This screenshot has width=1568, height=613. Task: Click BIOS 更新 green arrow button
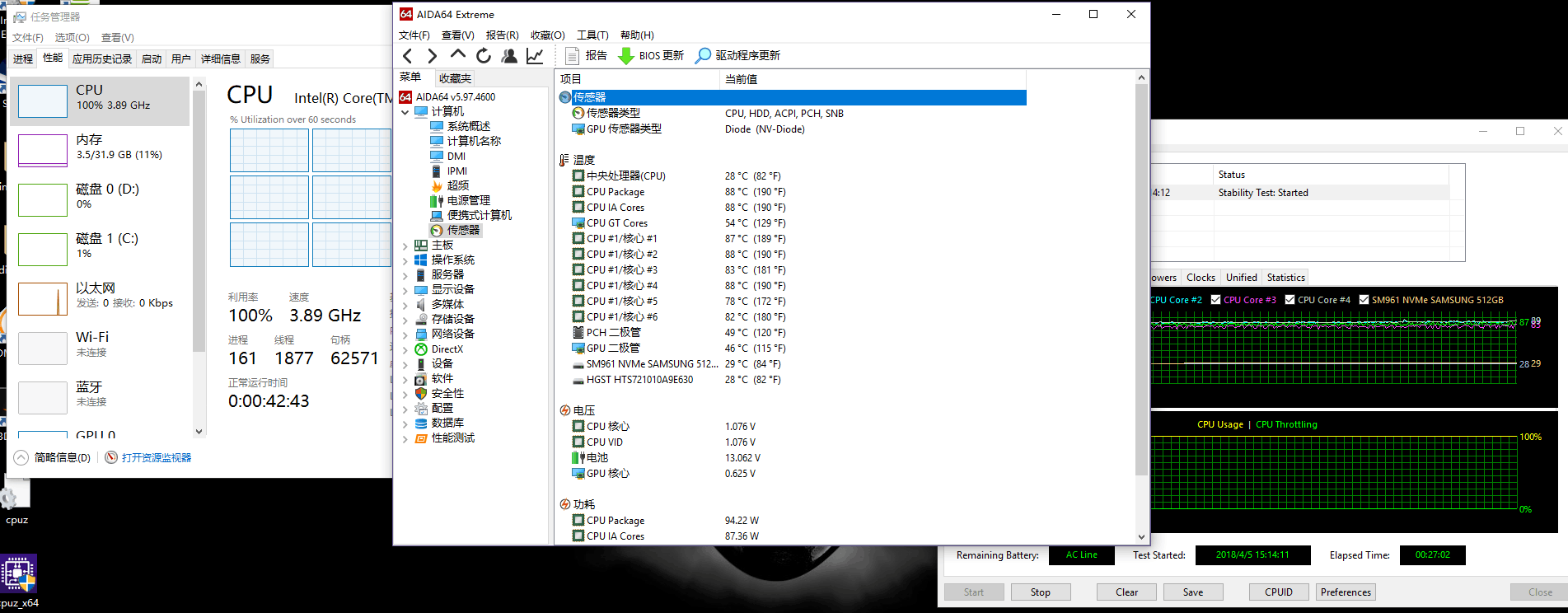[x=651, y=55]
